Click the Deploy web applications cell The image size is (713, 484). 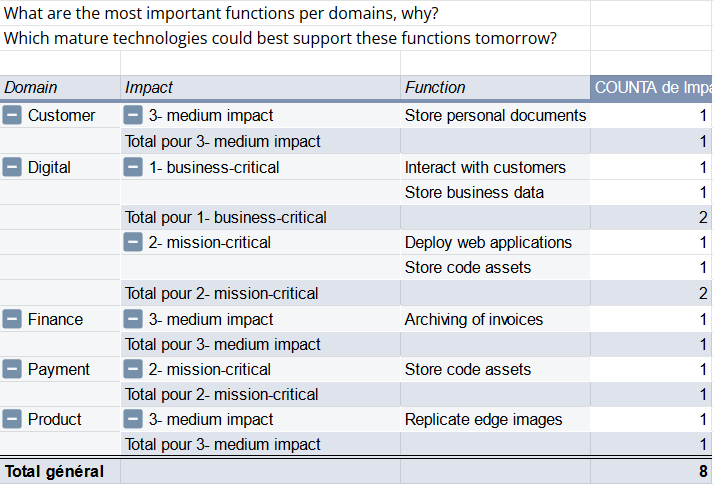click(x=495, y=242)
